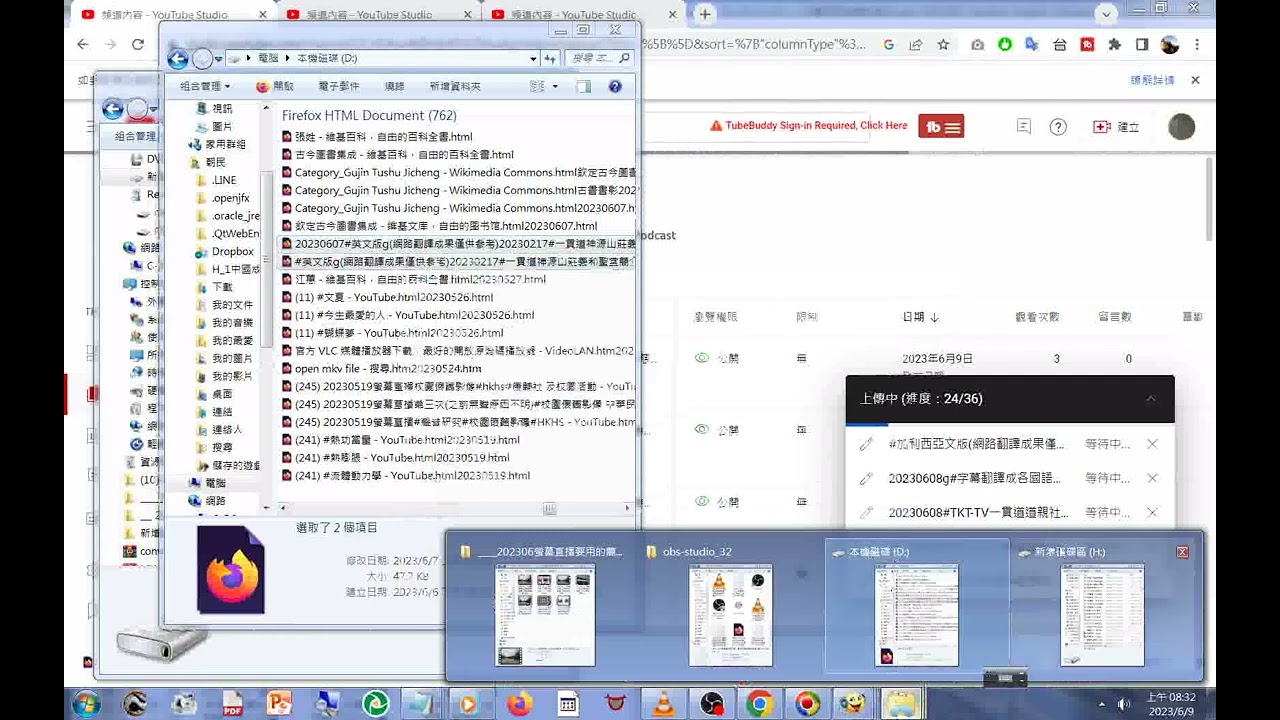
Task: Open Explorer help with the blue question mark
Action: click(x=615, y=87)
